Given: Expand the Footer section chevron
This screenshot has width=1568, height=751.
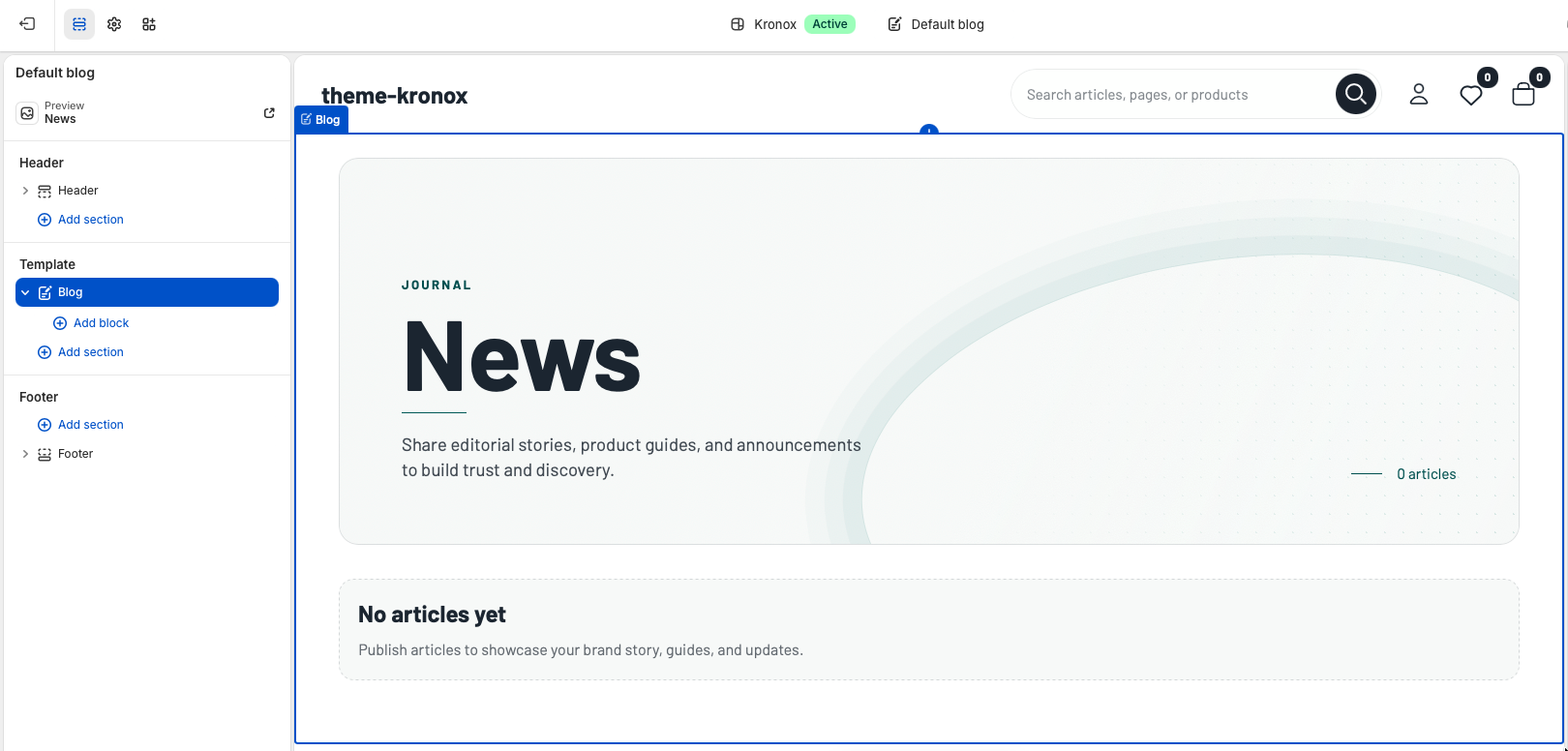Looking at the screenshot, I should pyautogui.click(x=25, y=454).
